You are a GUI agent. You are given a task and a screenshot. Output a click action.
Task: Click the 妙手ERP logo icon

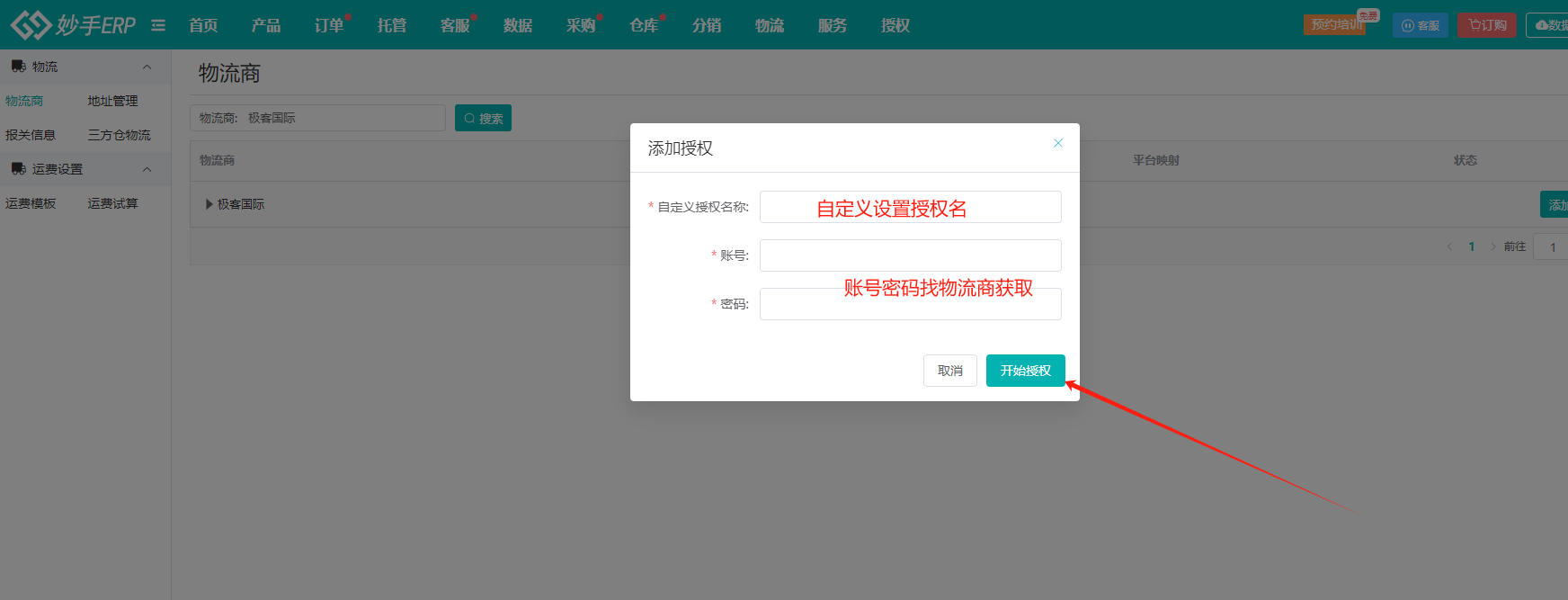point(31,24)
